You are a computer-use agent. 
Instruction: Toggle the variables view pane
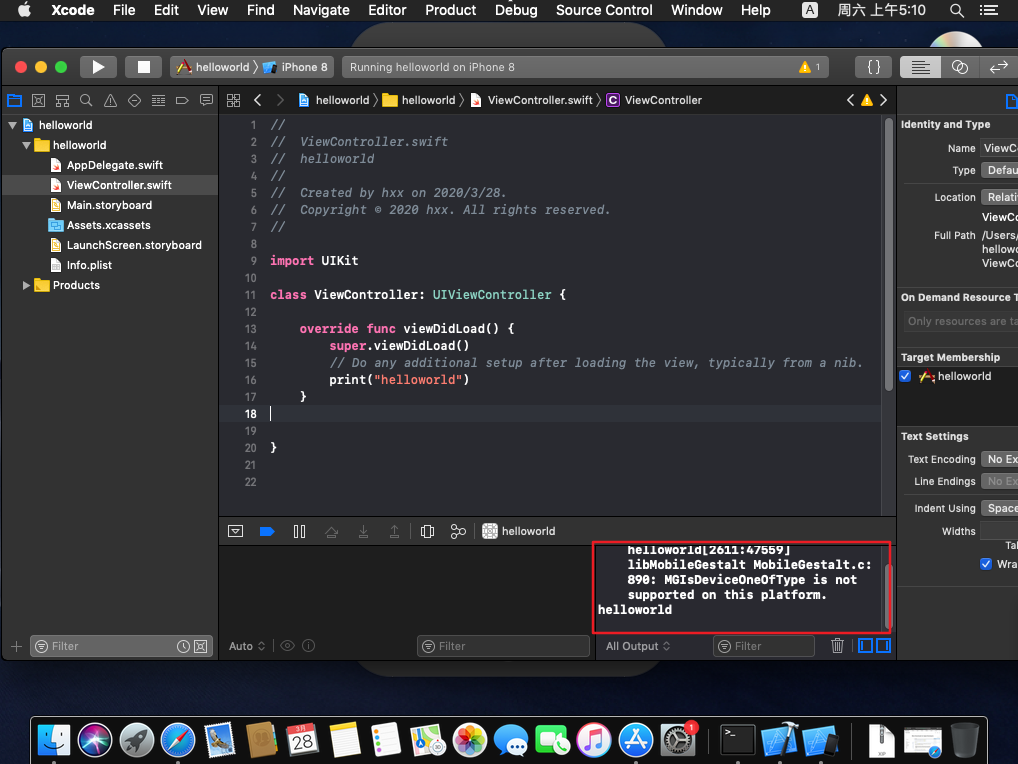865,645
